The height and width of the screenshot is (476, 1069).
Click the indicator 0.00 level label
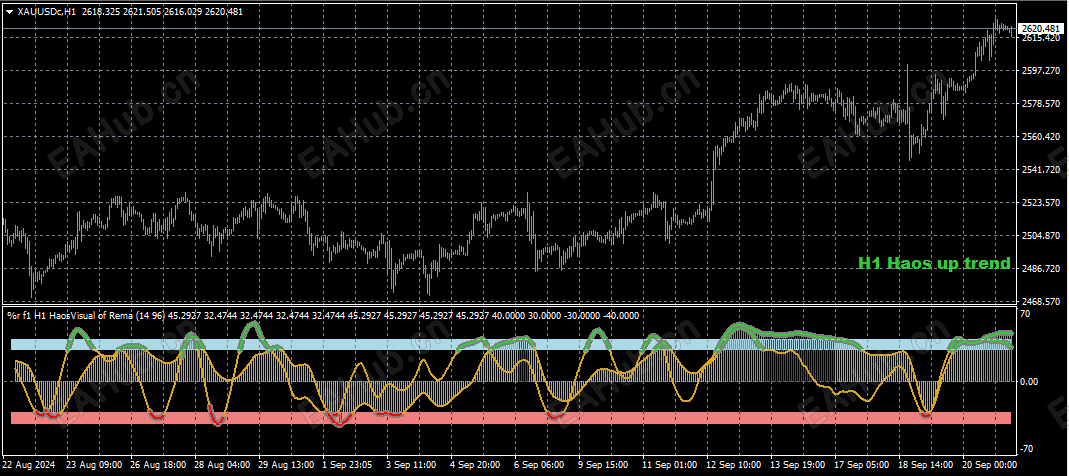1028,381
